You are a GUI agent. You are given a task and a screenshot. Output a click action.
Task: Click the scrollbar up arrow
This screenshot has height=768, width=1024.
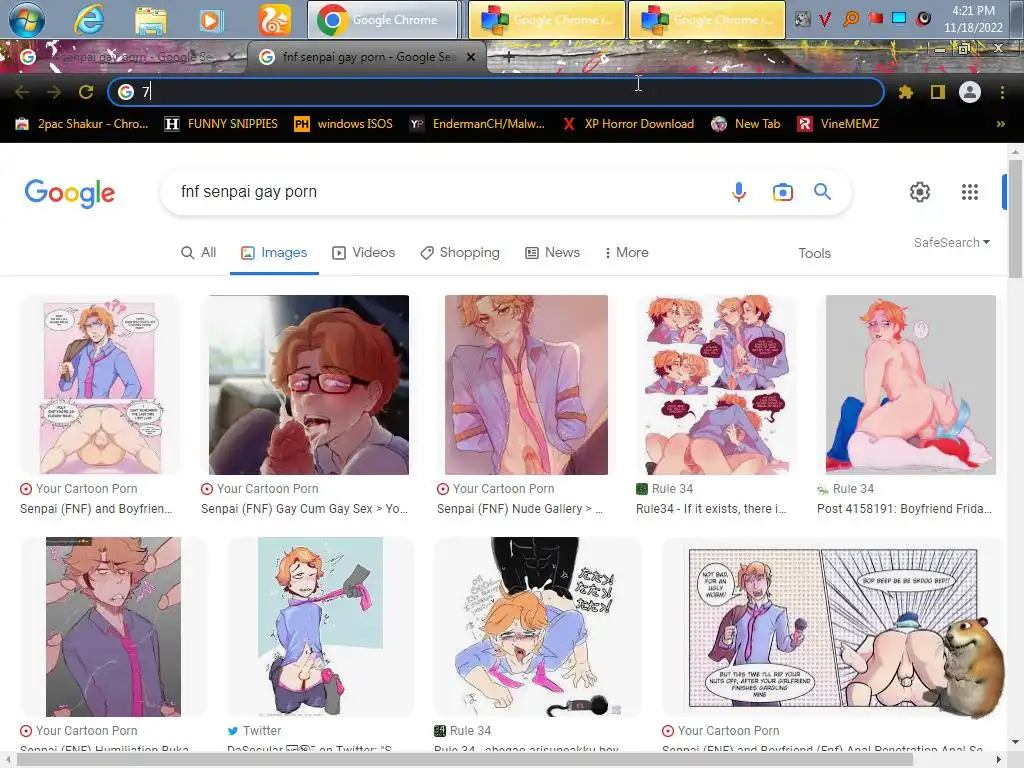(1015, 152)
